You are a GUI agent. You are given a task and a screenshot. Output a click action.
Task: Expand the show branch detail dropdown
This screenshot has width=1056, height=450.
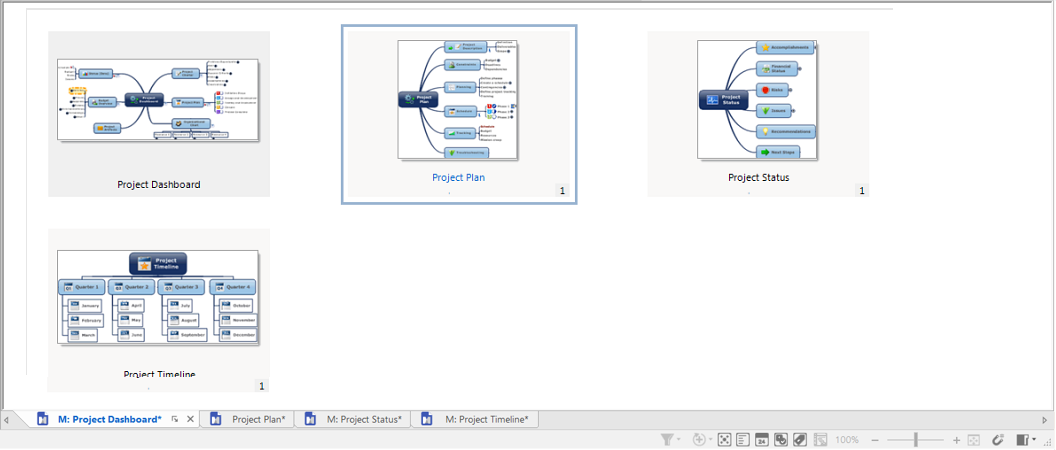(x=709, y=440)
